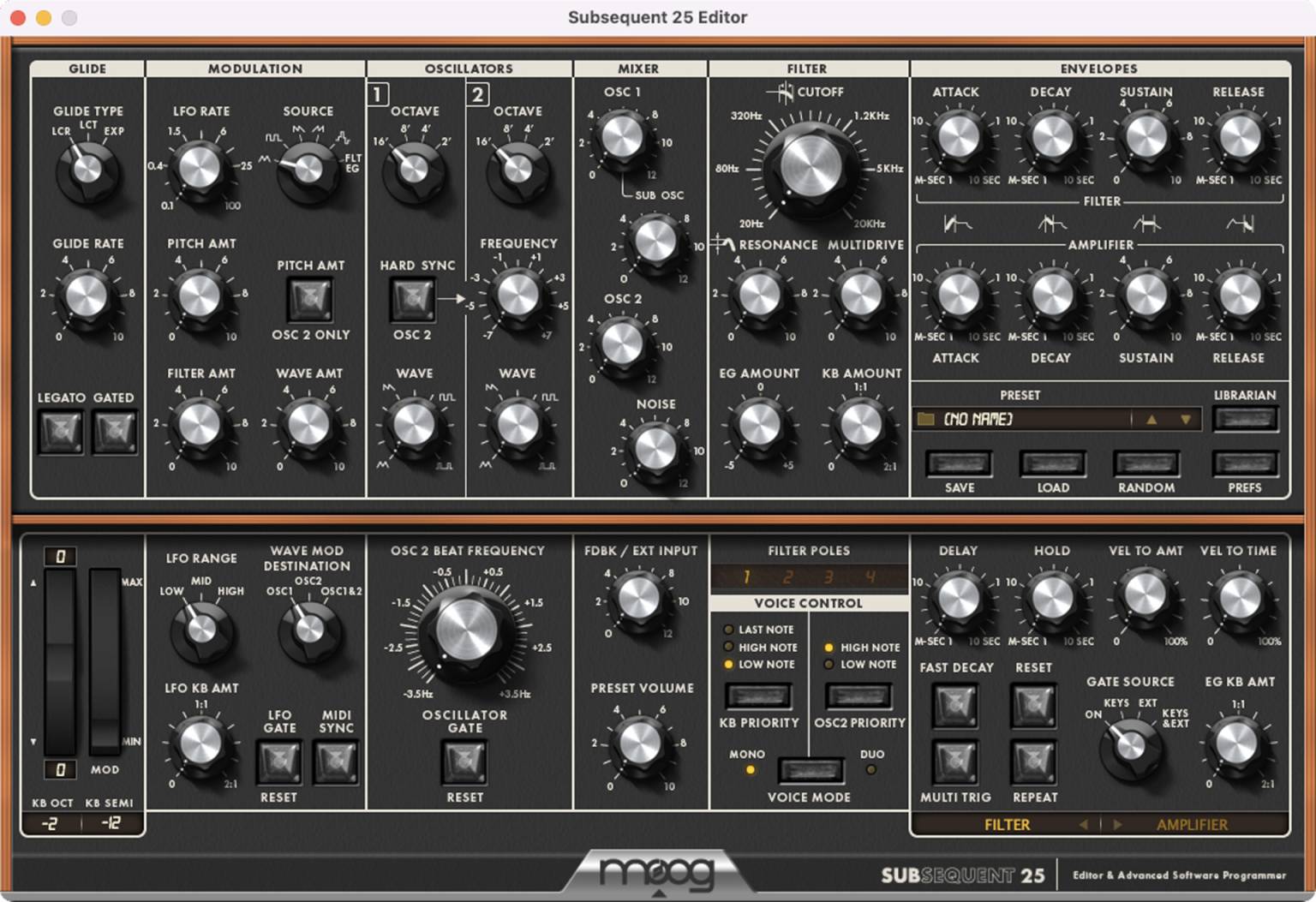The height and width of the screenshot is (902, 1316).
Task: Click the KB SEMI value field showing -12
Action: point(112,823)
